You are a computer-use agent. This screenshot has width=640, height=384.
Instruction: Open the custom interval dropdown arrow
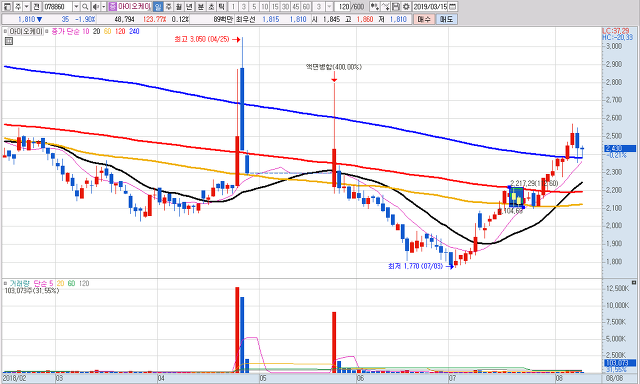pos(329,7)
